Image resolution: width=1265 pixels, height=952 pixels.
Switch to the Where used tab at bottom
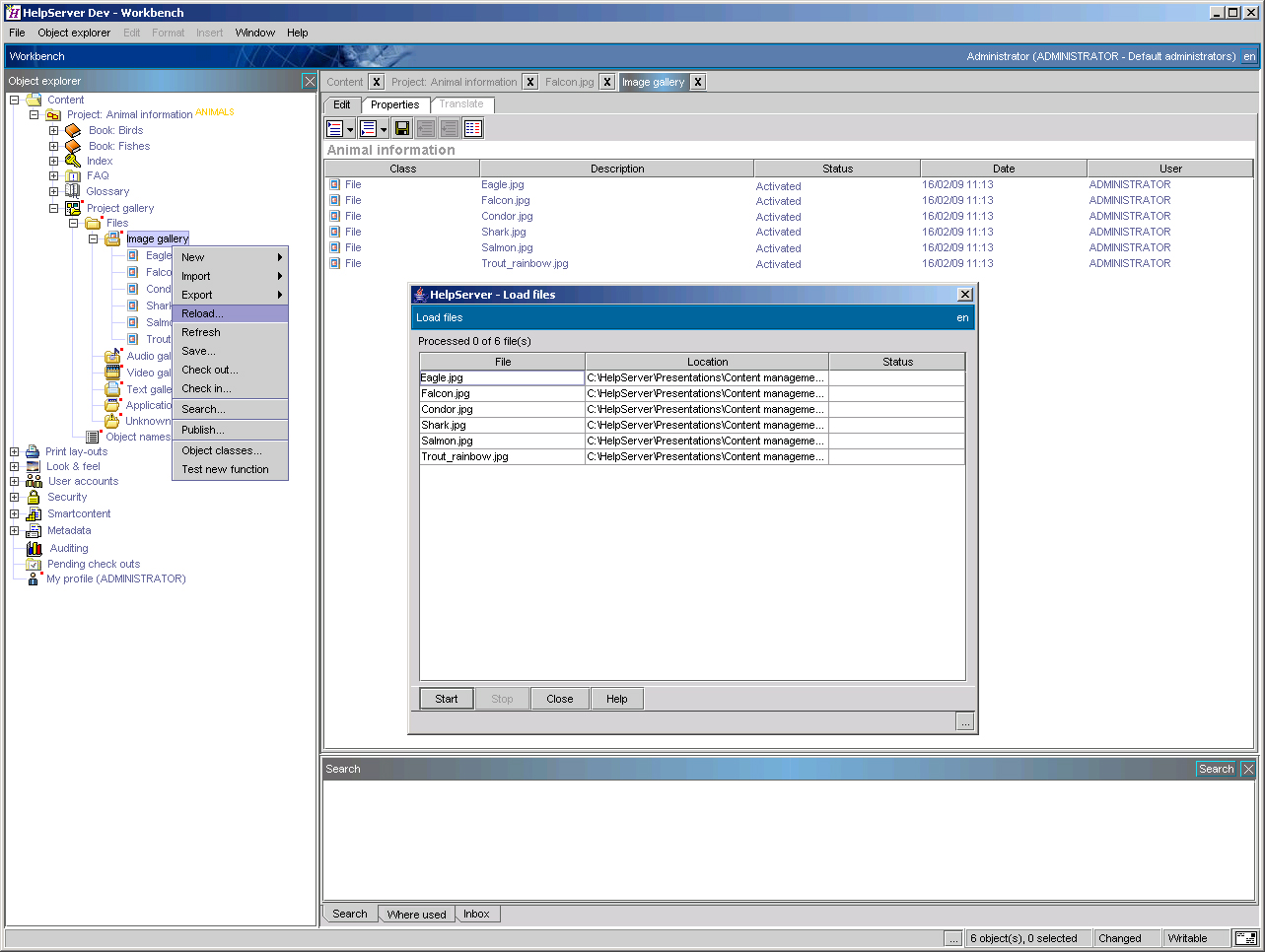(416, 914)
